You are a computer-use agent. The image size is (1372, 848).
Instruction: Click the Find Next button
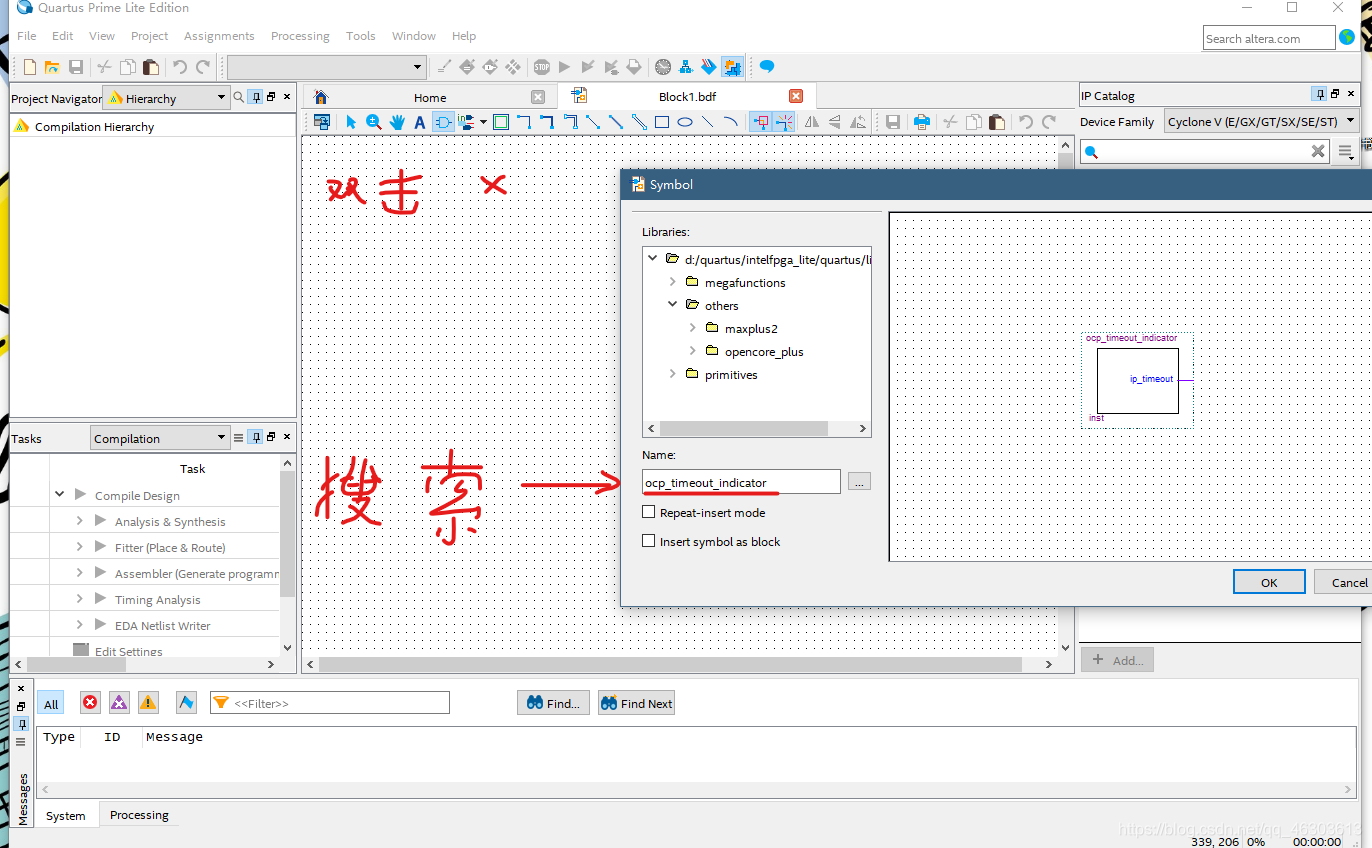[x=636, y=703]
